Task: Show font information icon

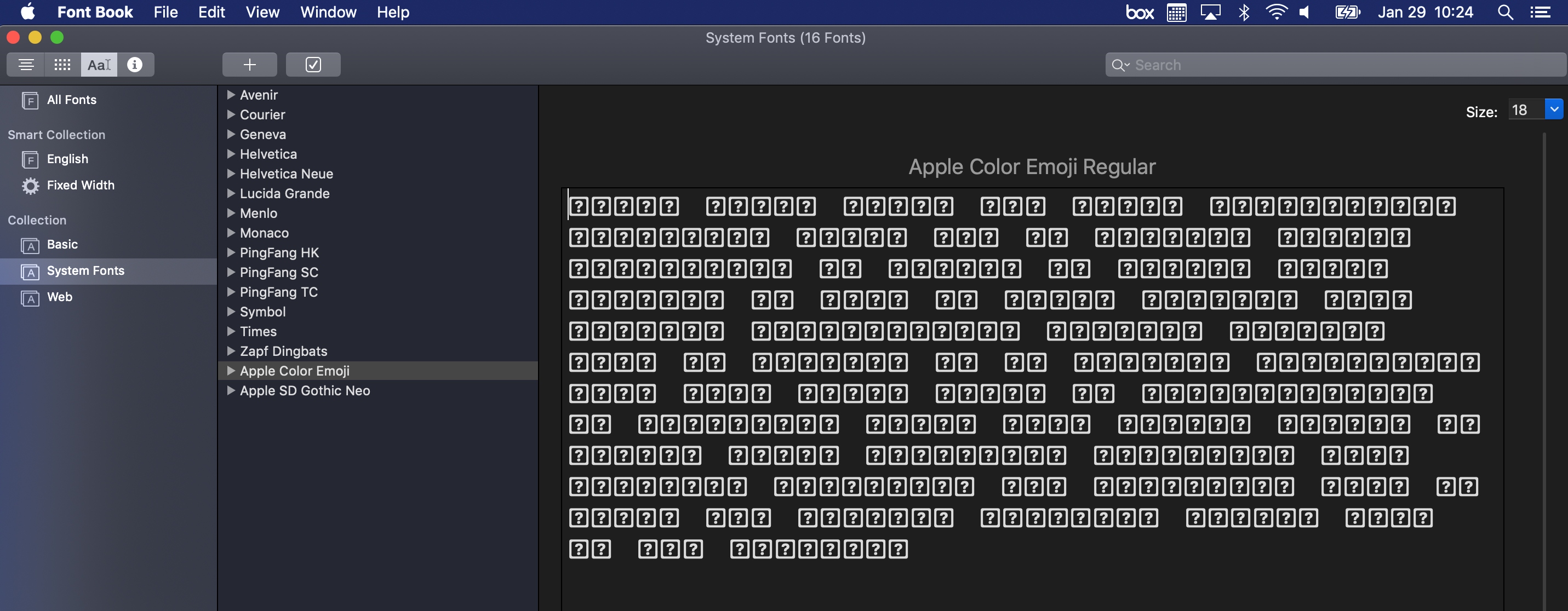Action: pos(135,65)
